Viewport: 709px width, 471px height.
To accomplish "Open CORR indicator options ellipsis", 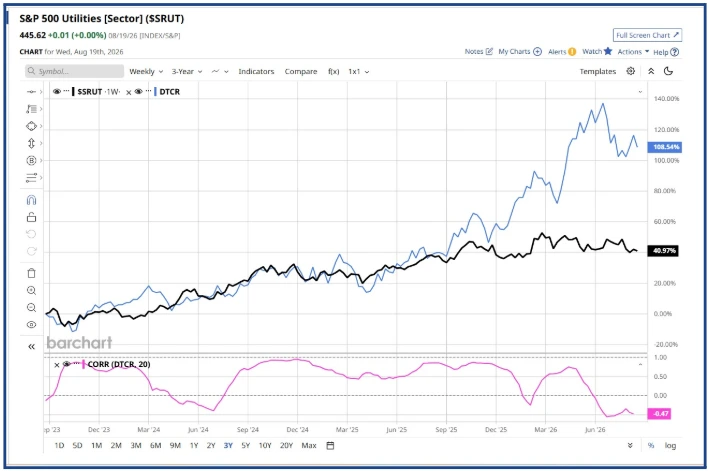I will pyautogui.click(x=76, y=363).
